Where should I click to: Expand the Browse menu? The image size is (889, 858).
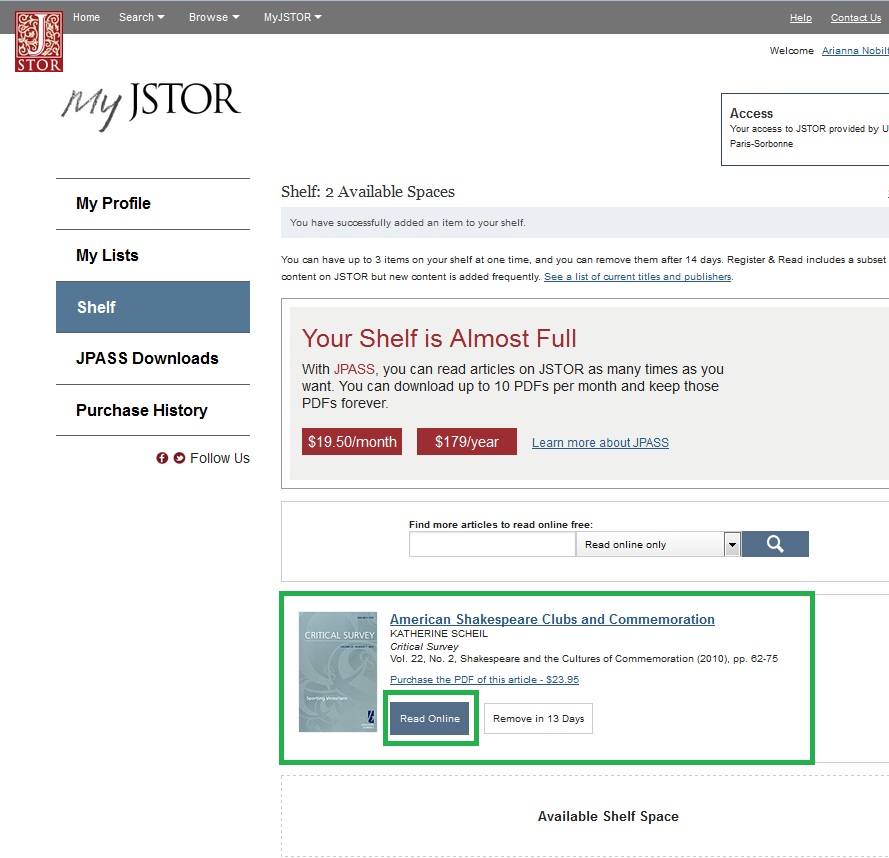click(x=214, y=17)
